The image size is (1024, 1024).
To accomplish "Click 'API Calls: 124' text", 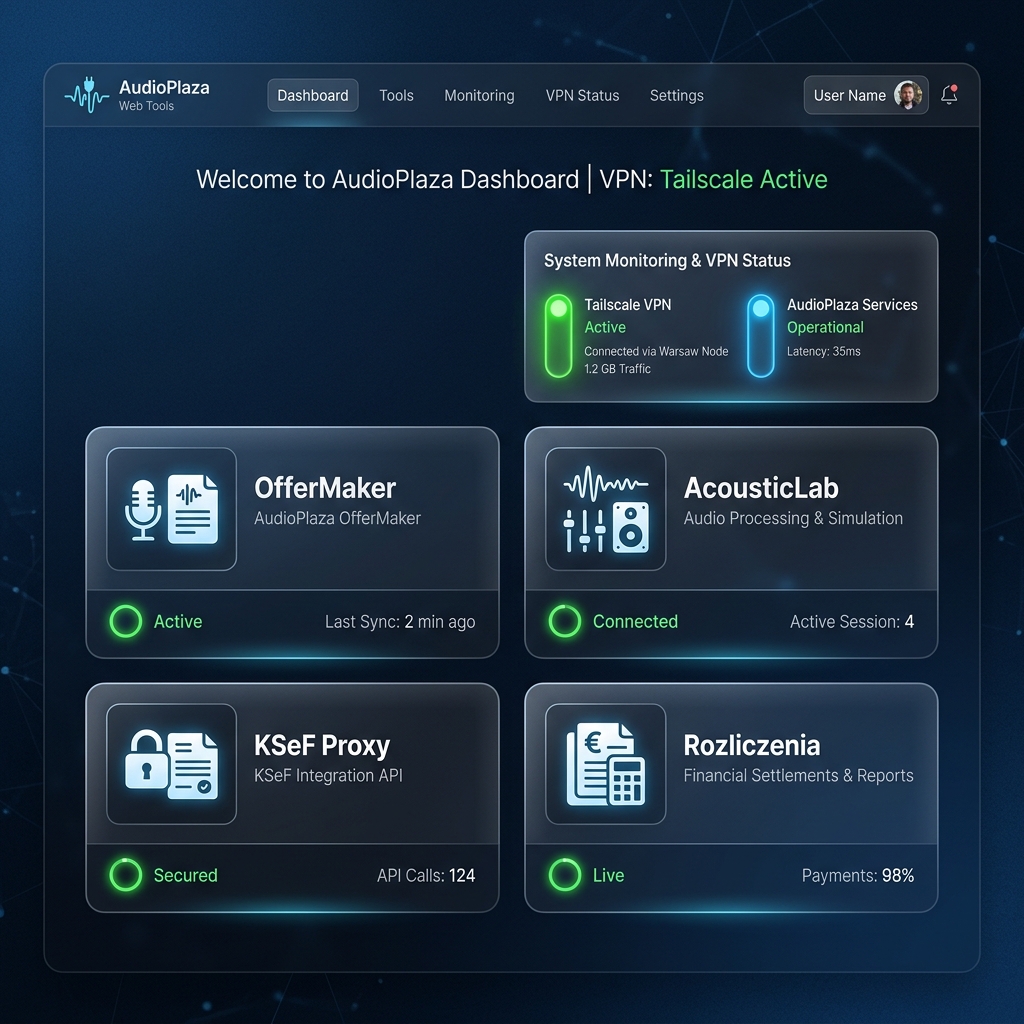I will [426, 876].
